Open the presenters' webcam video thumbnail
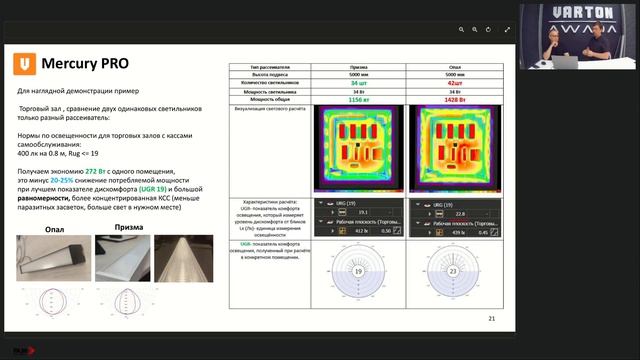 pyautogui.click(x=578, y=37)
